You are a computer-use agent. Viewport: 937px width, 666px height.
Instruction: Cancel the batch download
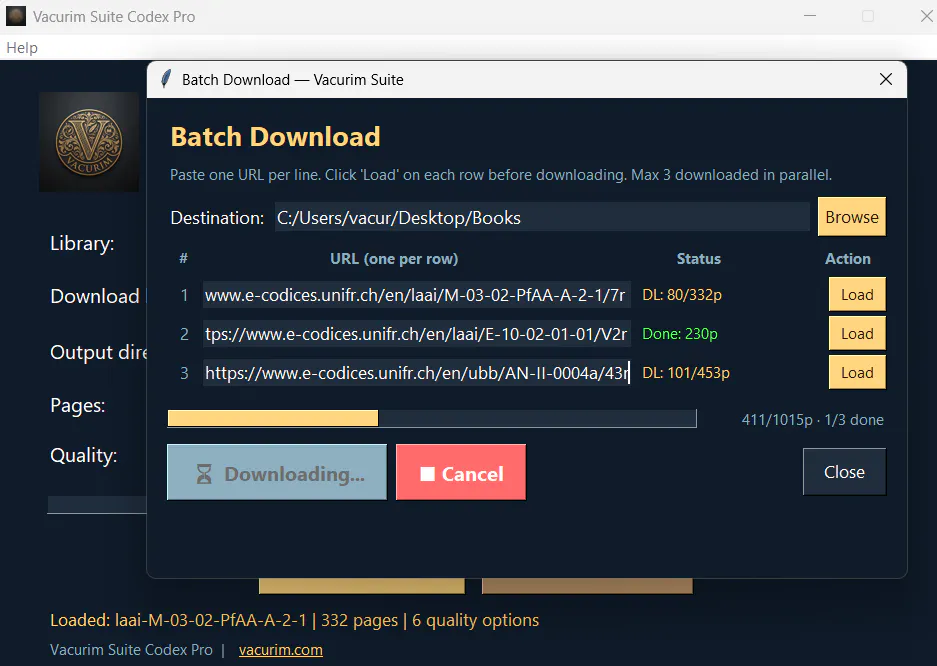click(x=461, y=472)
